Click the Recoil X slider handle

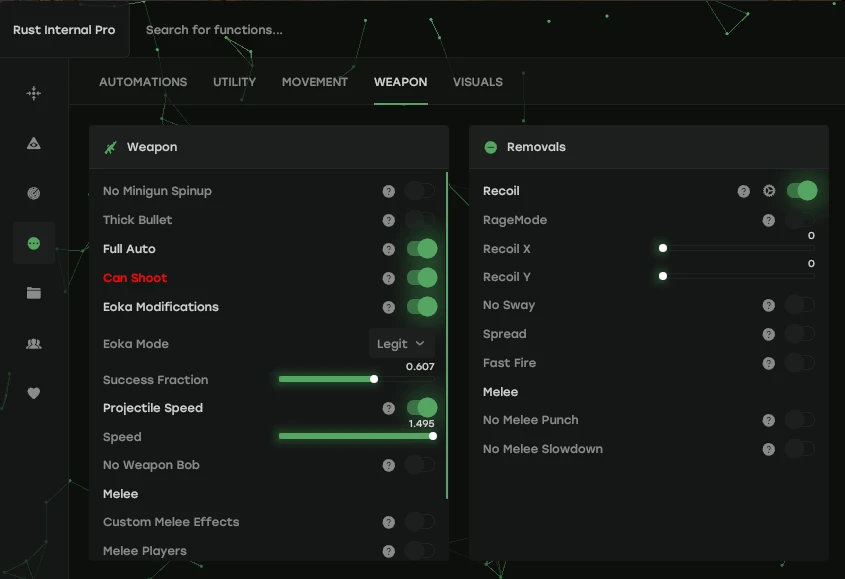[663, 248]
